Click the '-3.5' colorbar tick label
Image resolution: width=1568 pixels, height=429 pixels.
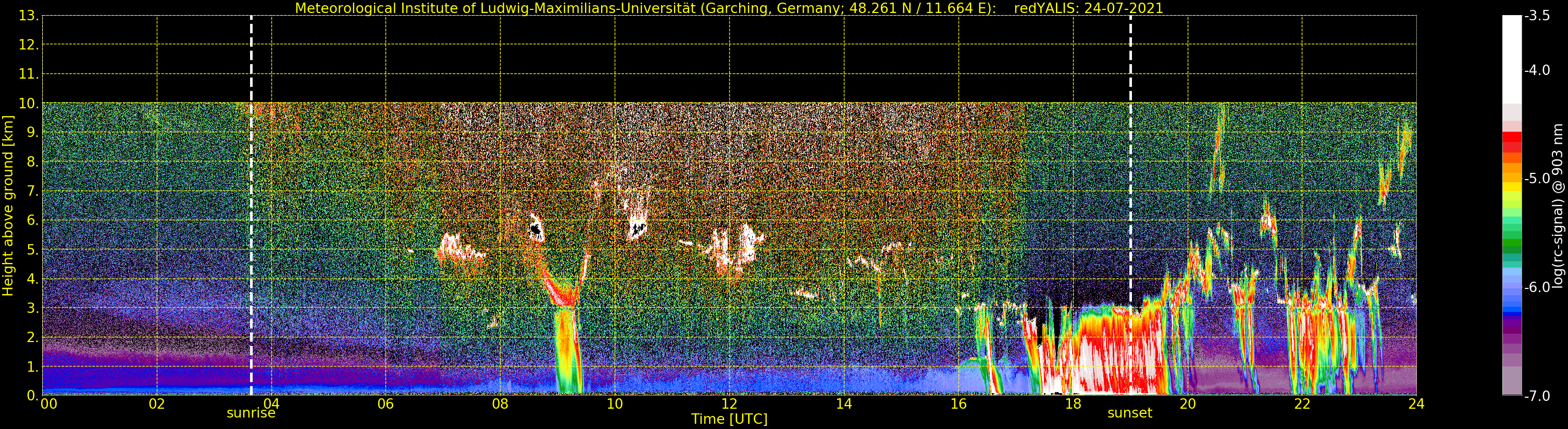click(1537, 17)
